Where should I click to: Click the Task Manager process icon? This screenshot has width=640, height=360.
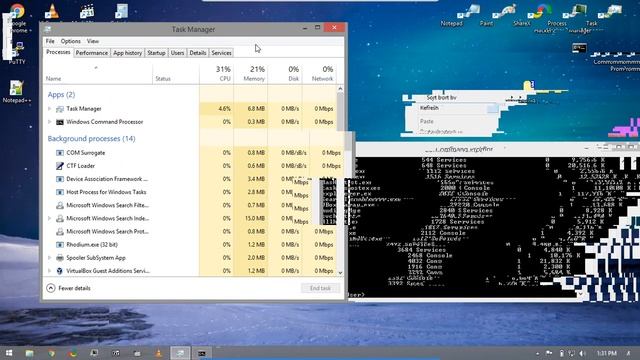coord(60,109)
